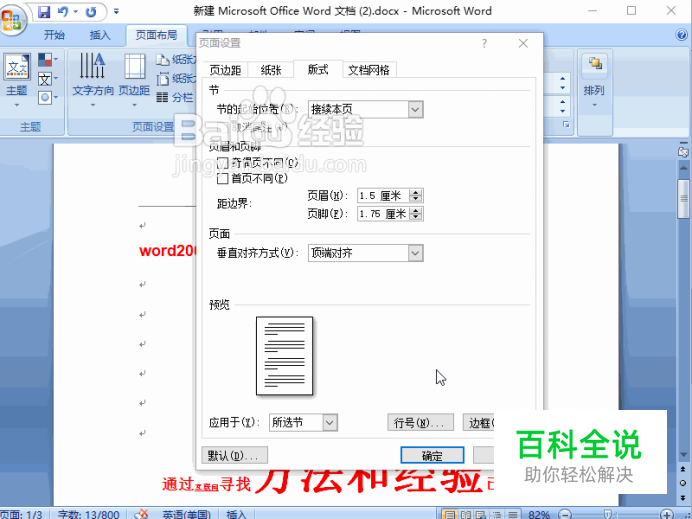This screenshot has height=519, width=692.
Task: Click the ruler toggle above scrollbar
Action: [x=683, y=152]
